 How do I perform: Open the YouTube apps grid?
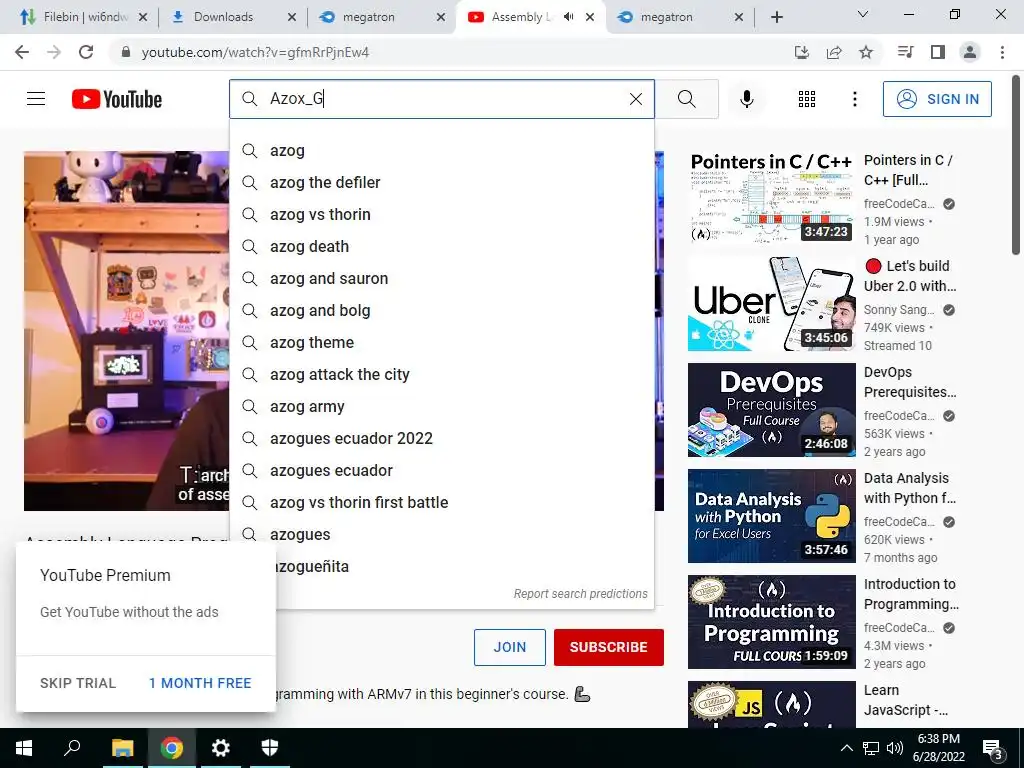tap(807, 99)
